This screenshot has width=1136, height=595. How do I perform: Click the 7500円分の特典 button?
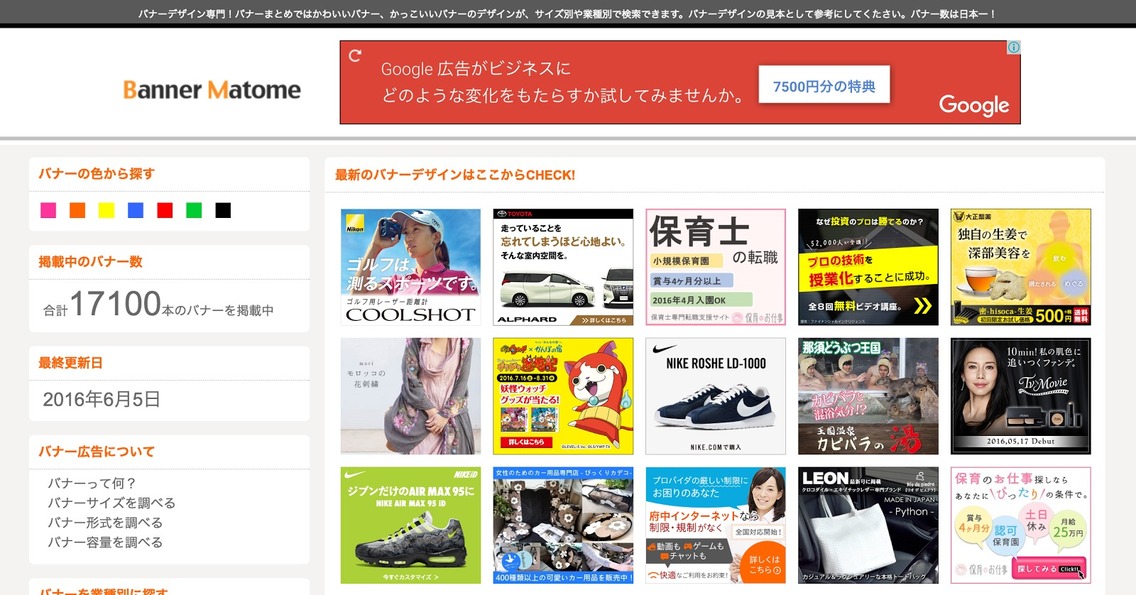coord(824,87)
